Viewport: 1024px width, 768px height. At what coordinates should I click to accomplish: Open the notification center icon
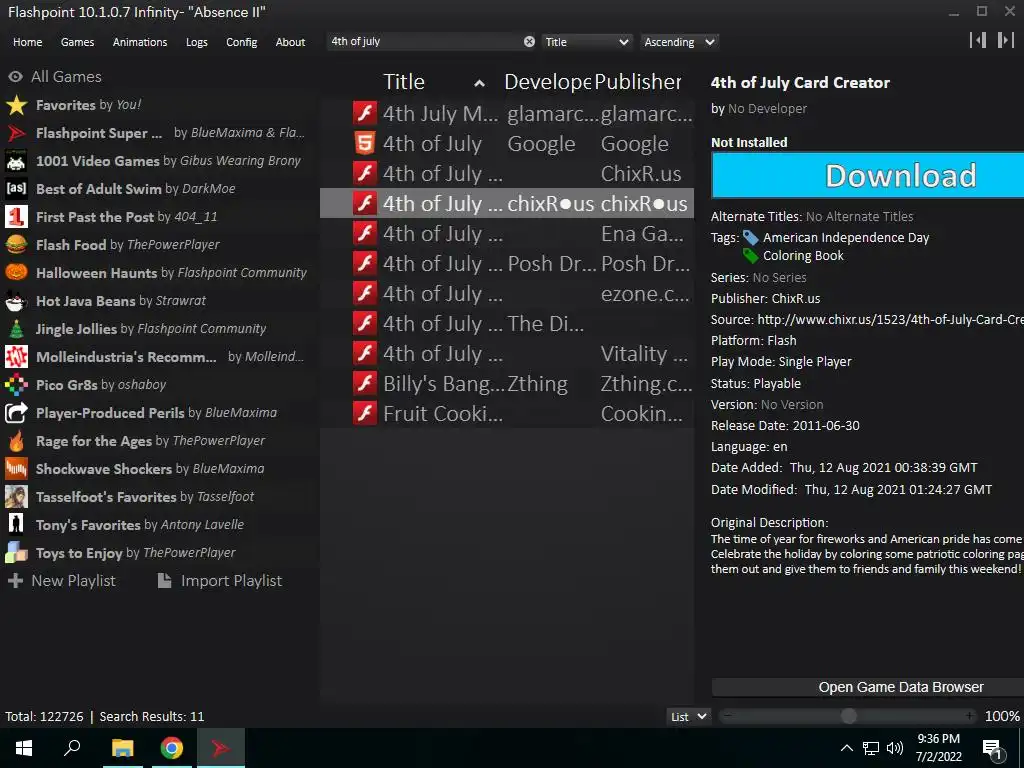click(x=993, y=748)
